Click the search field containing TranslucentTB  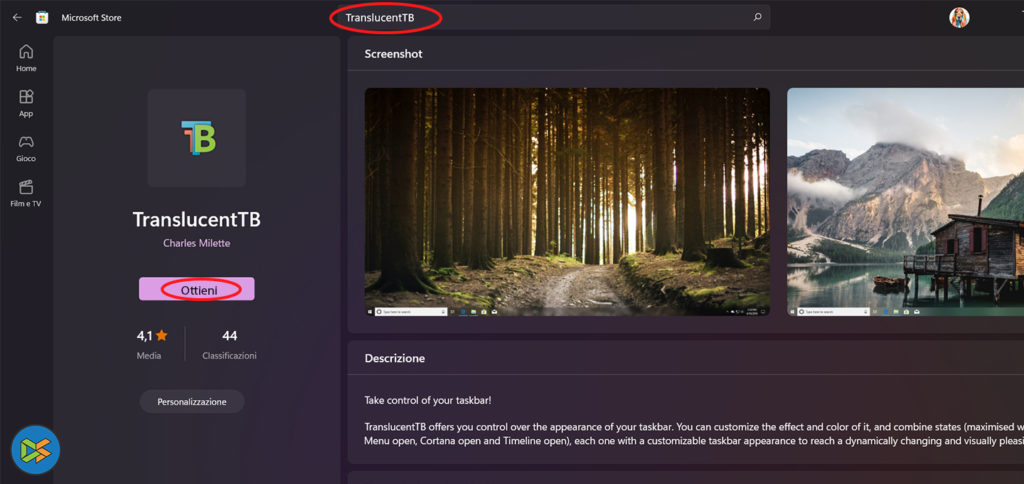pyautogui.click(x=553, y=18)
